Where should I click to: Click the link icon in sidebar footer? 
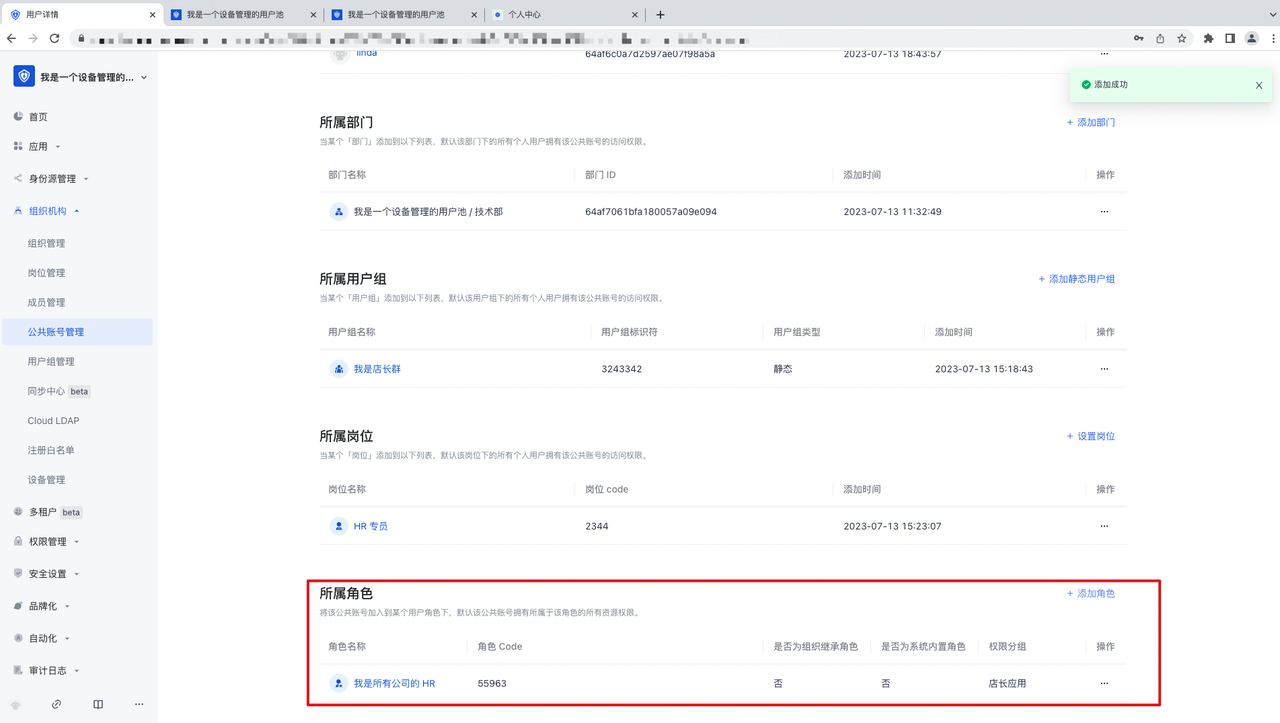pyautogui.click(x=56, y=704)
